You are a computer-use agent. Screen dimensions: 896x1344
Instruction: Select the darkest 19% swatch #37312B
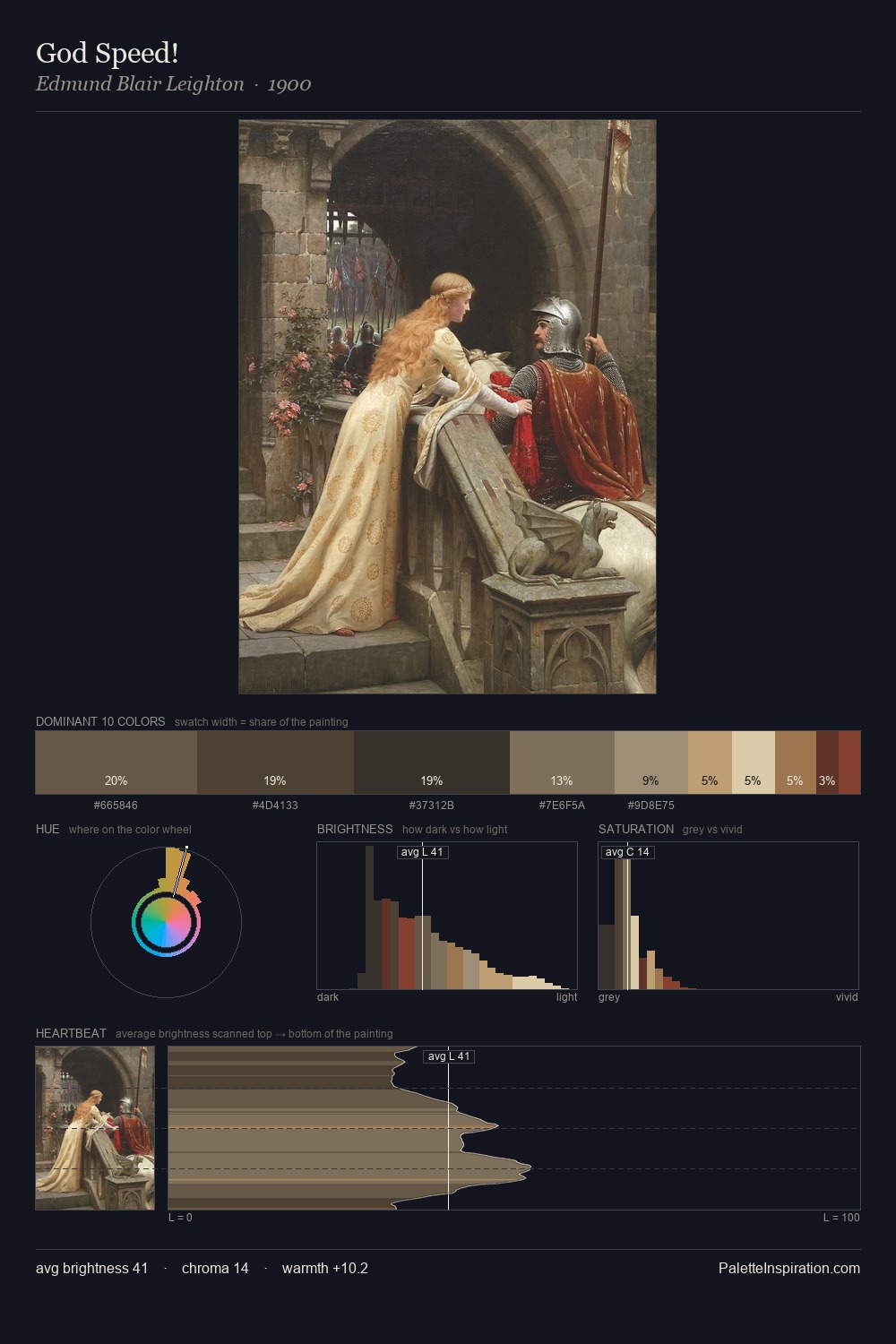point(432,762)
